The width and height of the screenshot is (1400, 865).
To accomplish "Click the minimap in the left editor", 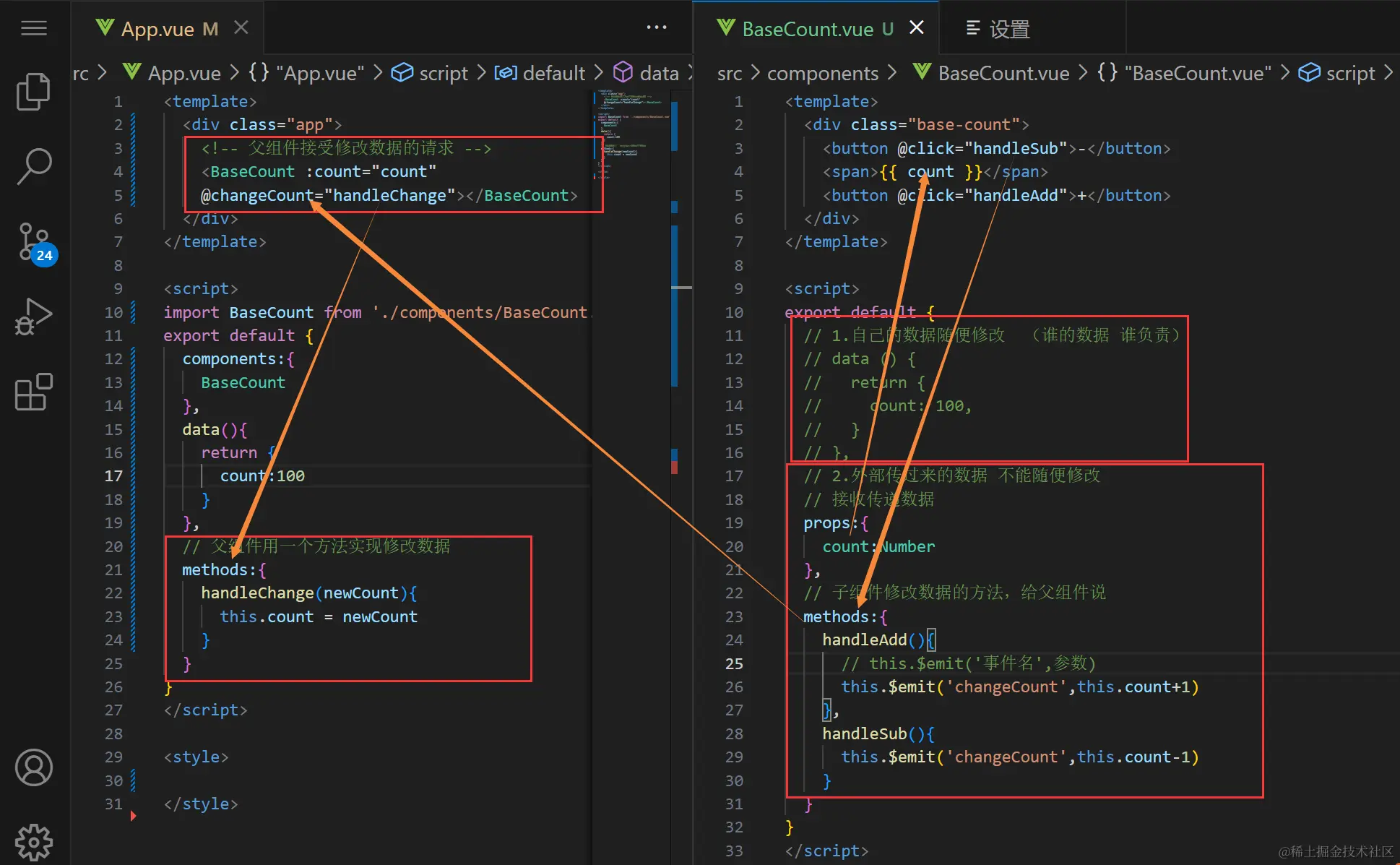I will (x=631, y=136).
